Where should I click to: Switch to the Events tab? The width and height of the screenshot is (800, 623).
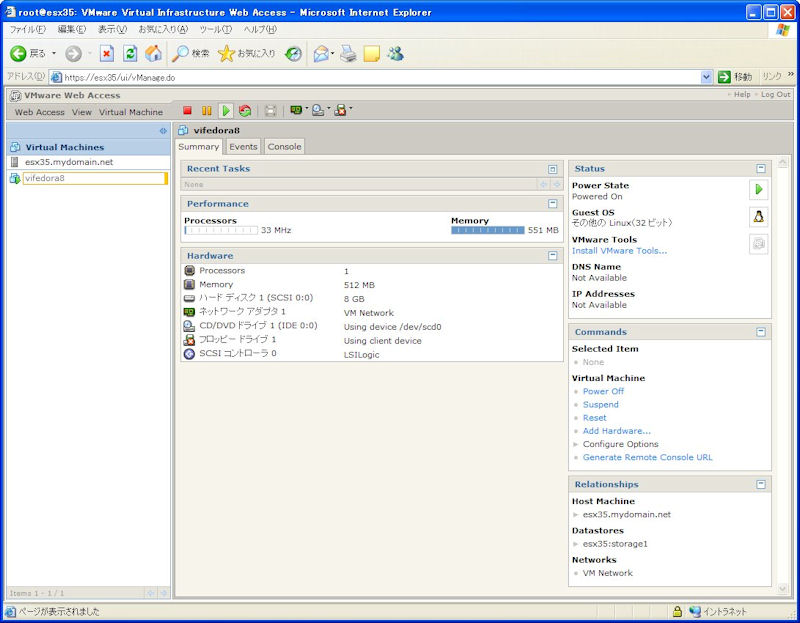243,146
